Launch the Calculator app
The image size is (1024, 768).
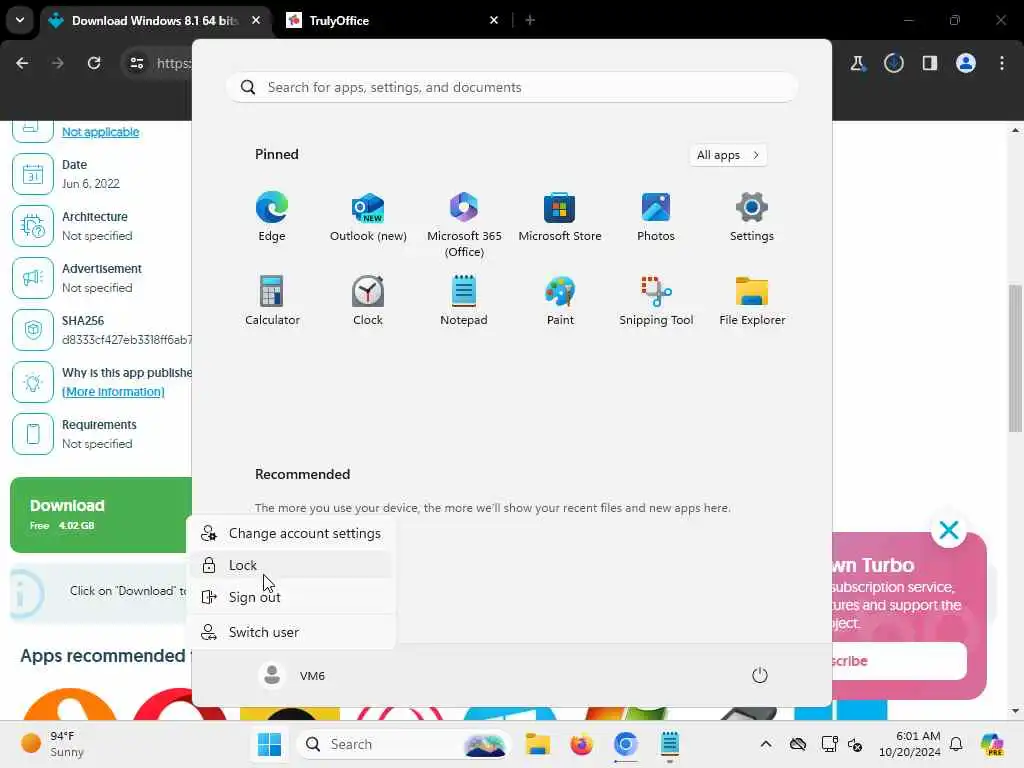(x=272, y=300)
